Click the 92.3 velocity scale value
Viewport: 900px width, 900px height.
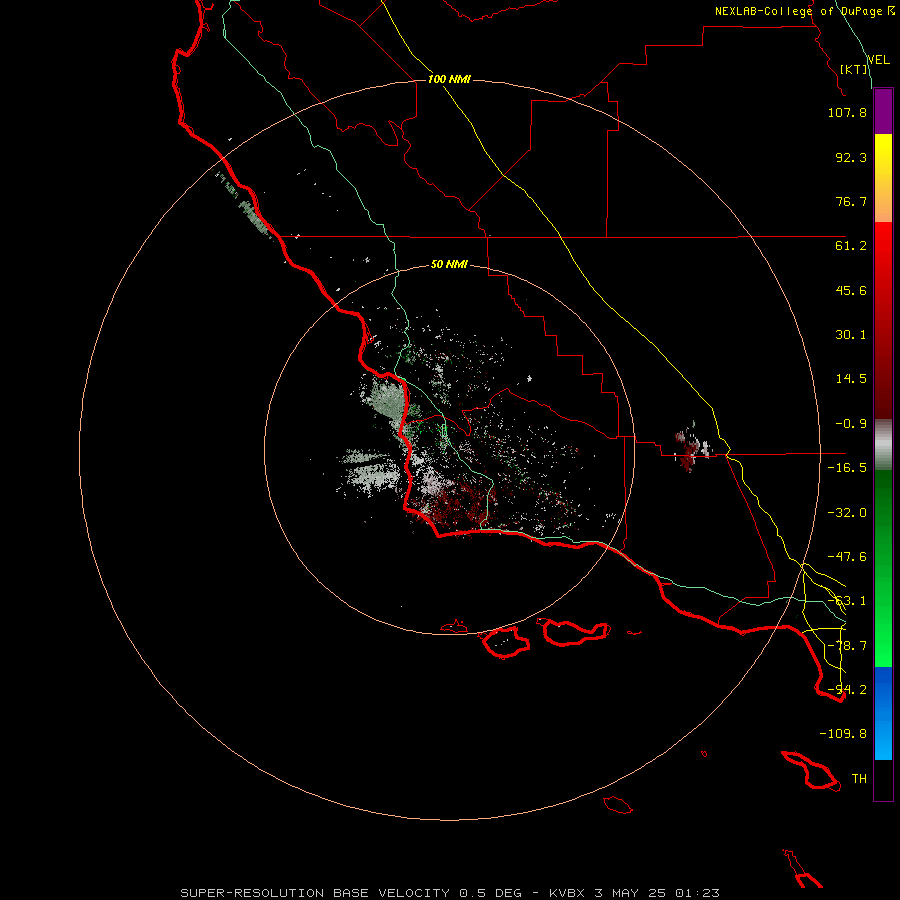[x=851, y=157]
